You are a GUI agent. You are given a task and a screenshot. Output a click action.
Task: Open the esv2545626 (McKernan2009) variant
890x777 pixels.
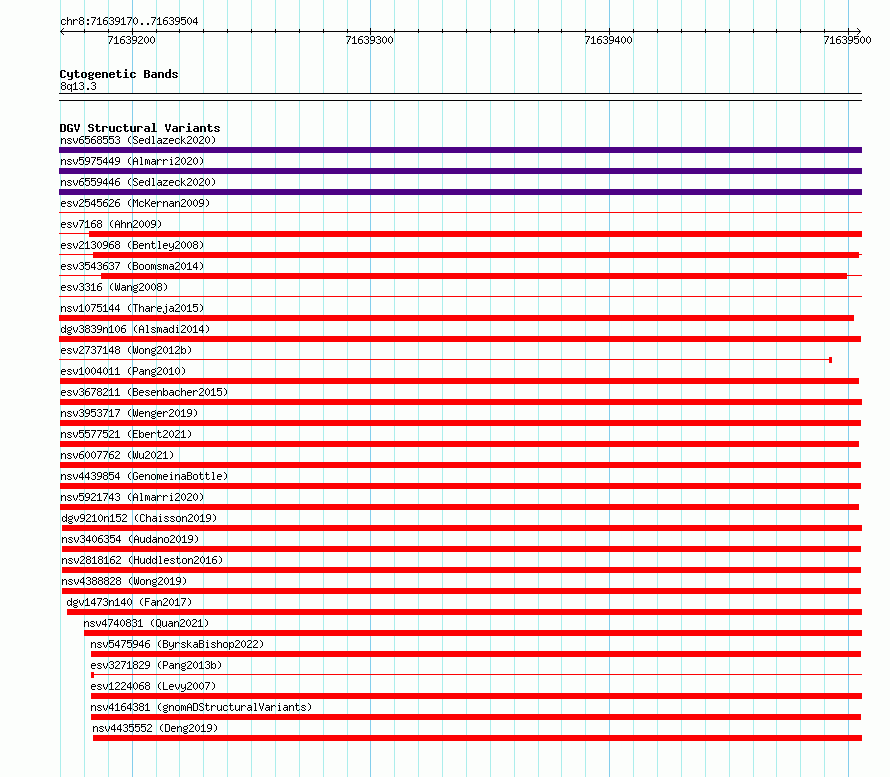click(135, 203)
